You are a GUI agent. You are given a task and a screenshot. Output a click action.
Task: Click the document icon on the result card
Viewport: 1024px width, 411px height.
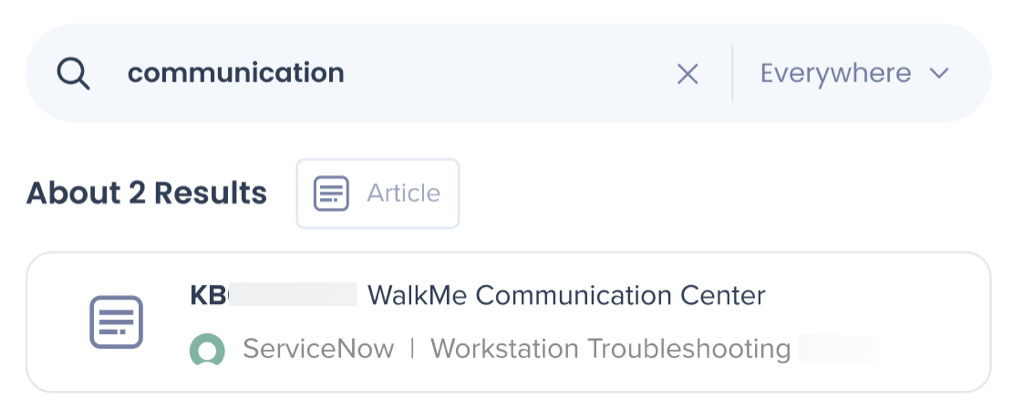coord(116,322)
